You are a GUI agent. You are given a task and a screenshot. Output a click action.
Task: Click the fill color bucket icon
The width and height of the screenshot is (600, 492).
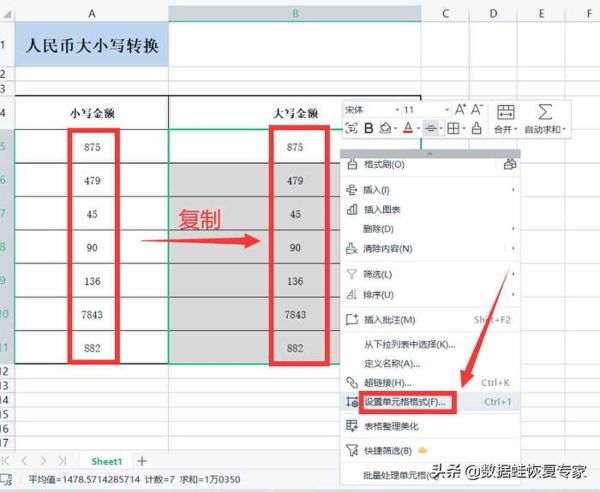(x=386, y=128)
